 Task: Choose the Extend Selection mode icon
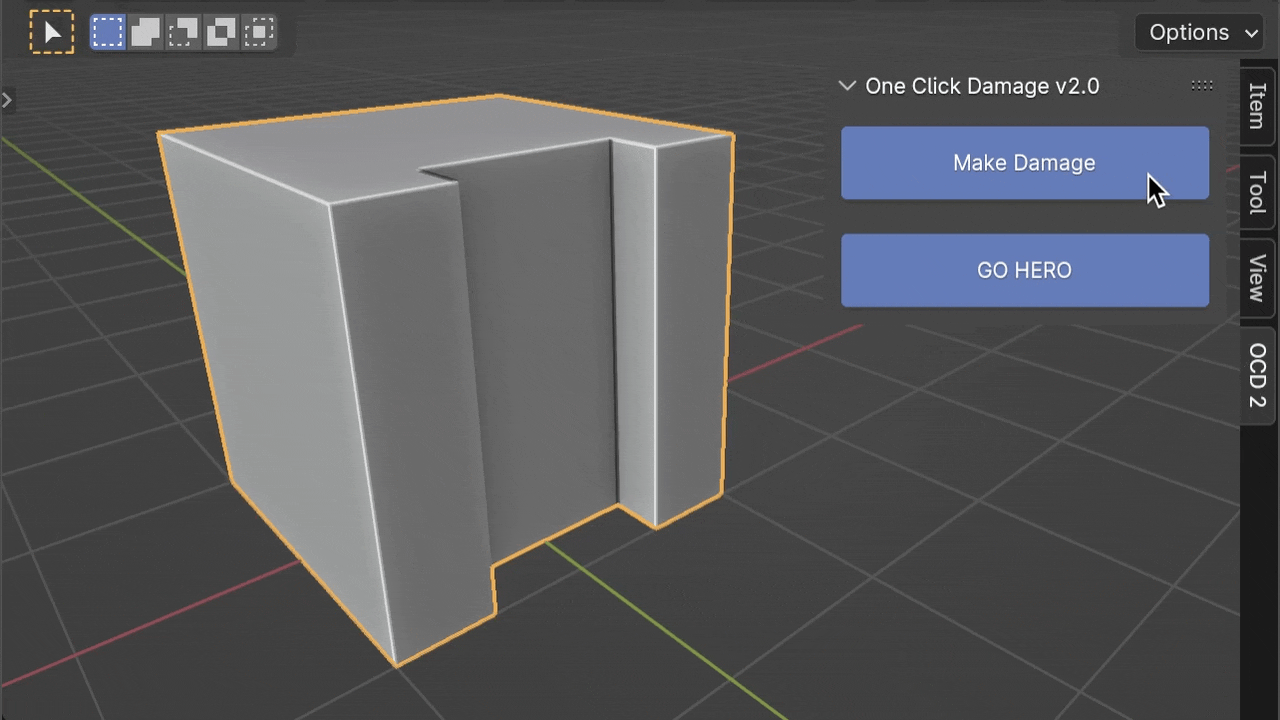(x=145, y=32)
